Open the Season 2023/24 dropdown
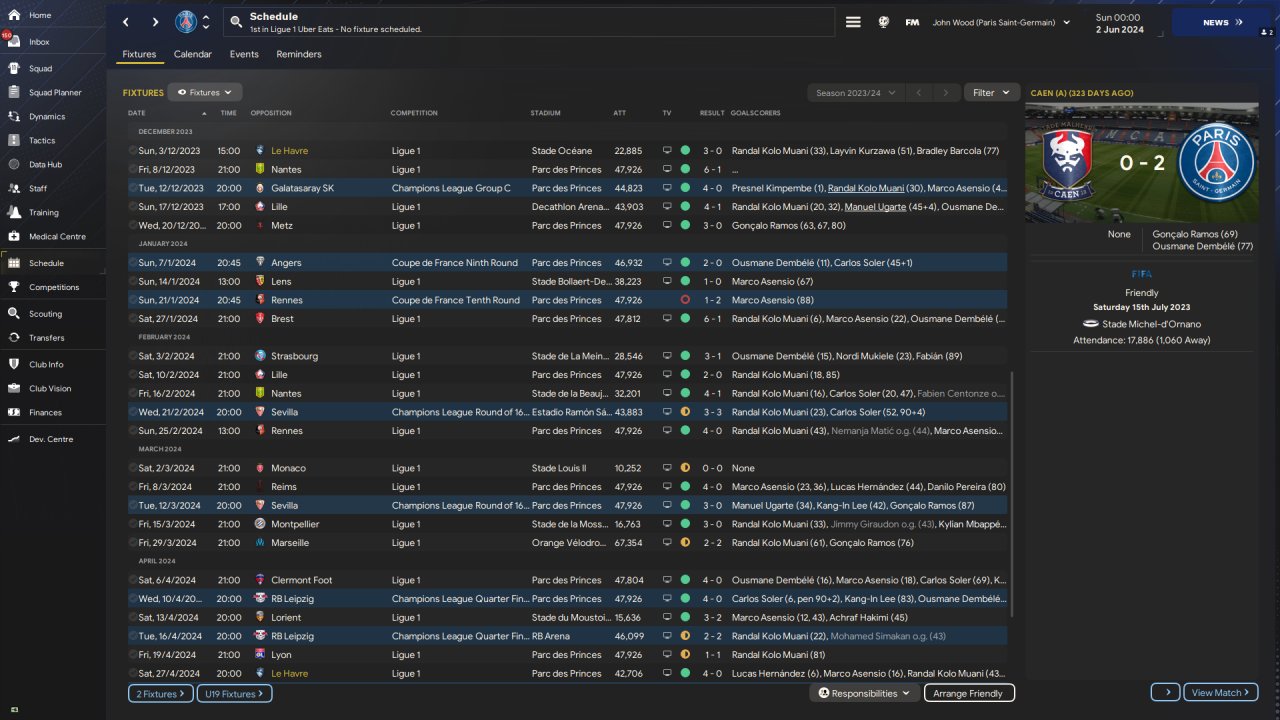This screenshot has height=720, width=1280. click(855, 92)
